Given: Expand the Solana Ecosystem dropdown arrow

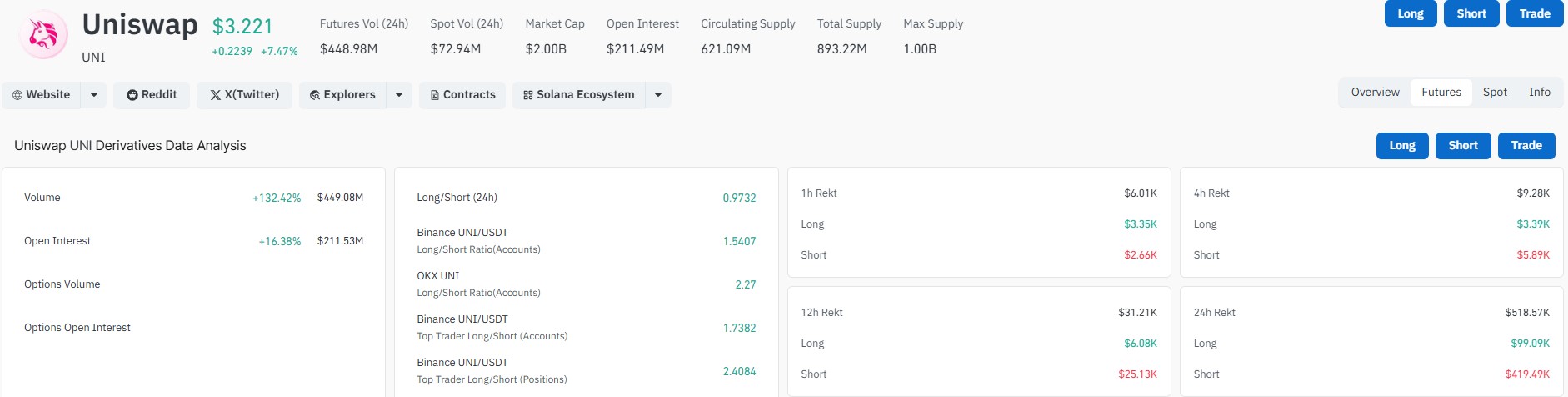Looking at the screenshot, I should 658,95.
